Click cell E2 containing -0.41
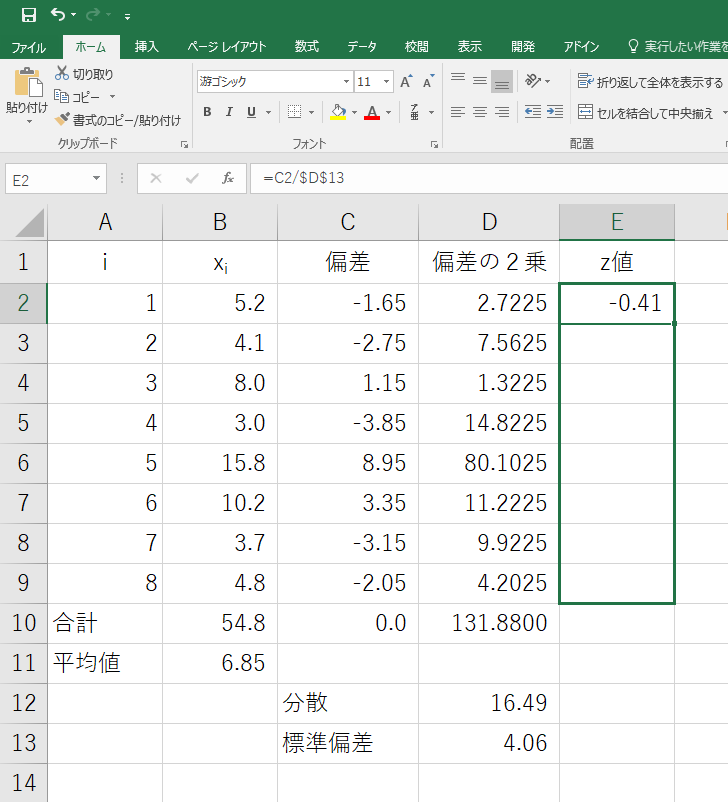The width and height of the screenshot is (728, 802). pyautogui.click(x=617, y=303)
